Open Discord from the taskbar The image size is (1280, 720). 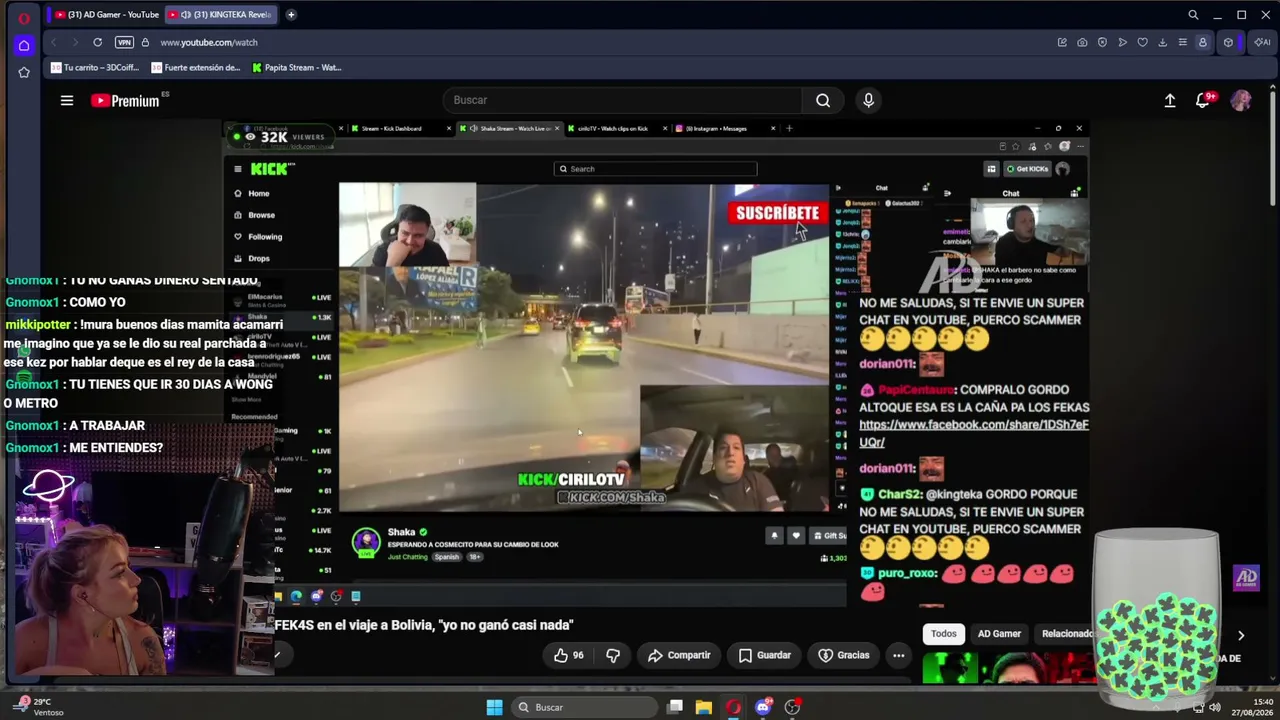pos(763,707)
